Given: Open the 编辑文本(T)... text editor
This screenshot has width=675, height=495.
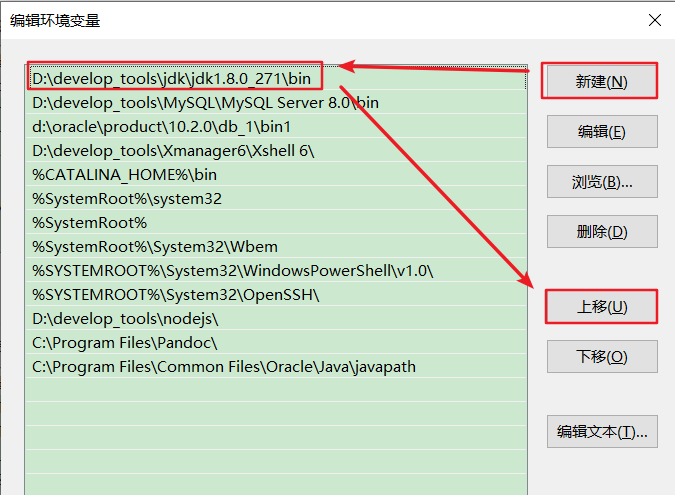Looking at the screenshot, I should 602,431.
